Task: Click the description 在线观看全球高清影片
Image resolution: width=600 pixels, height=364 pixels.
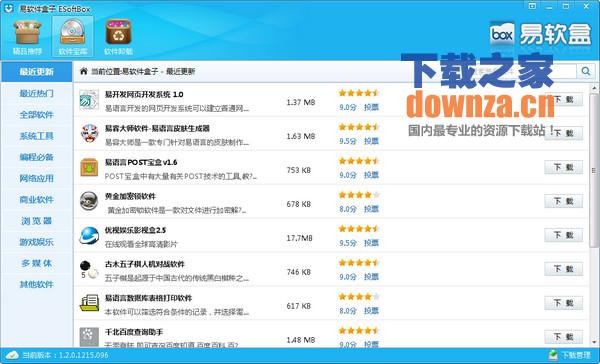Action: (141, 244)
